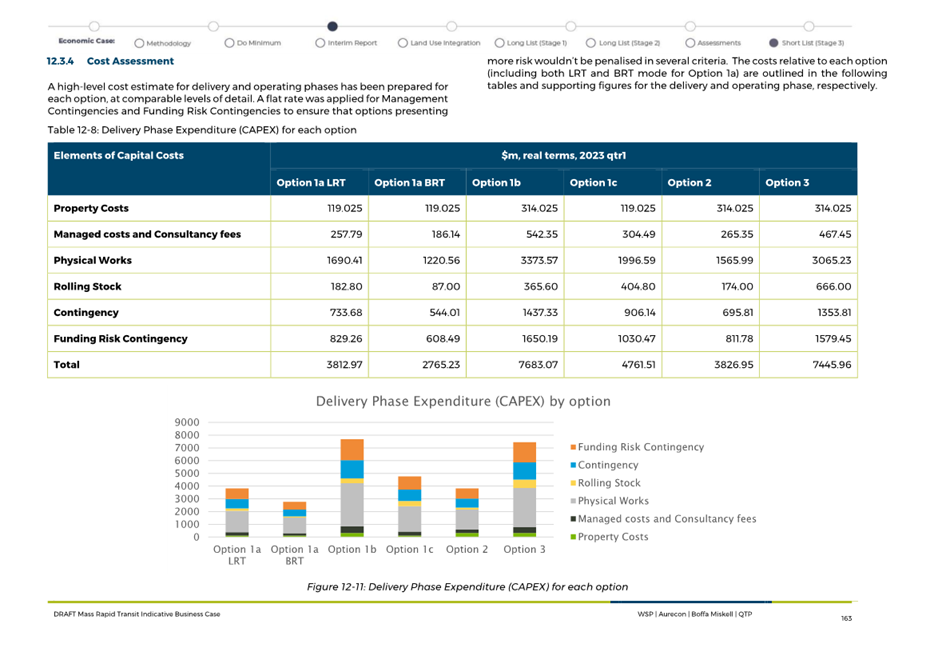Click the 'Physical Works' row label
The image size is (934, 661).
point(92,260)
